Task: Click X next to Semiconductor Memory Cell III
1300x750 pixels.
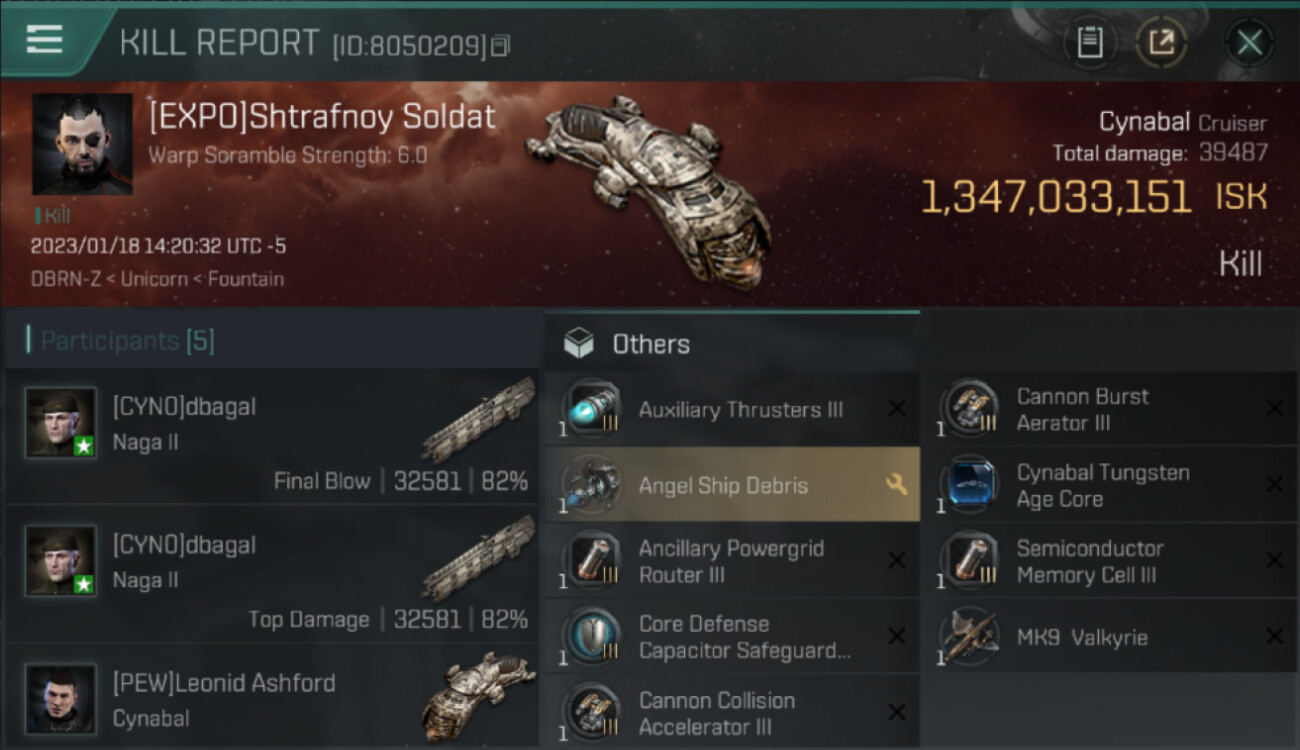Action: pos(1274,561)
